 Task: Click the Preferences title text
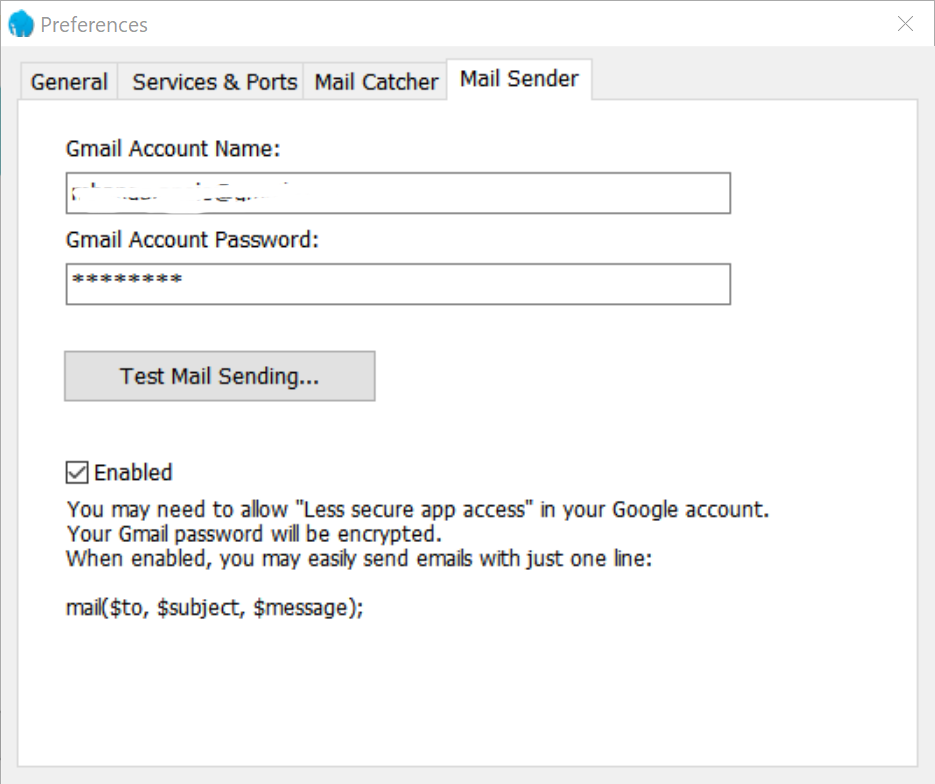94,25
